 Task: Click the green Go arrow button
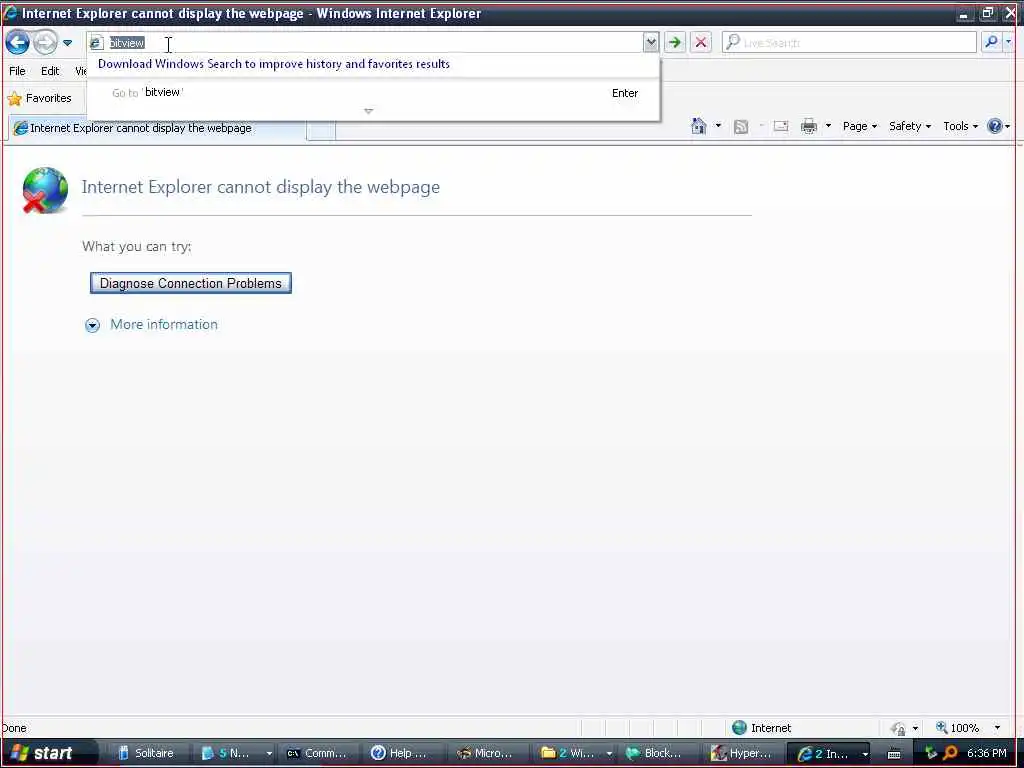click(x=675, y=43)
